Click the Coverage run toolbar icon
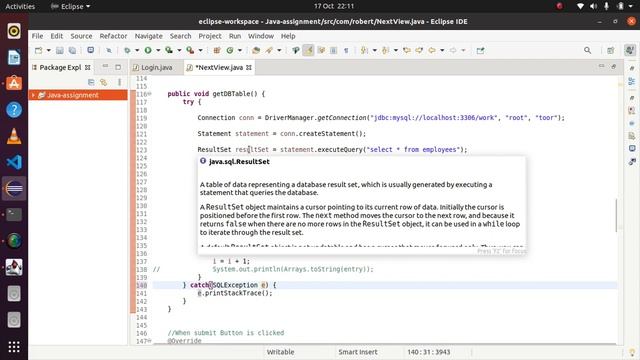 point(169,50)
